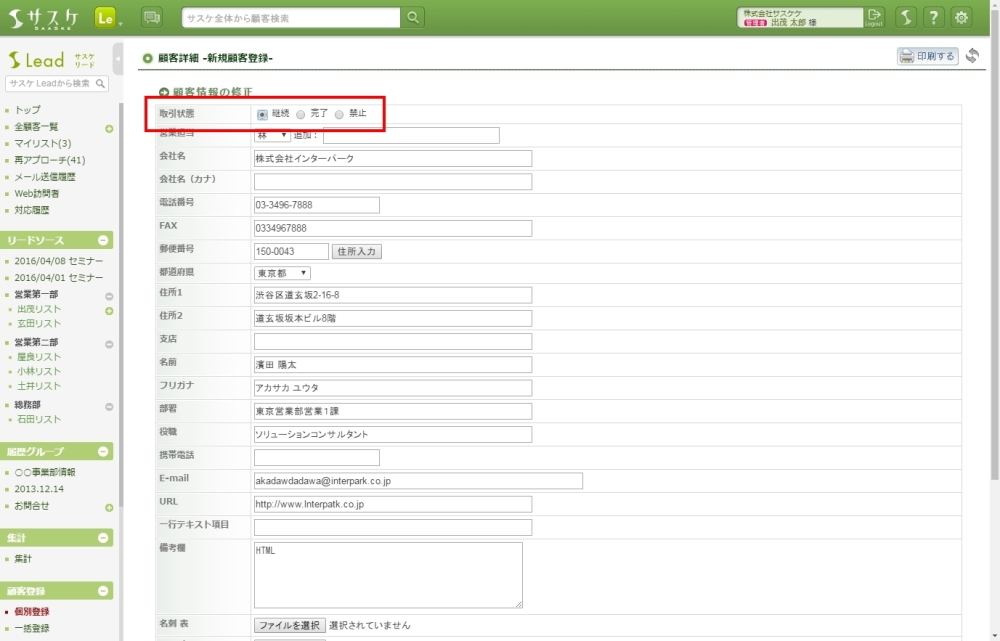Click the 印刷する print button

(x=927, y=56)
